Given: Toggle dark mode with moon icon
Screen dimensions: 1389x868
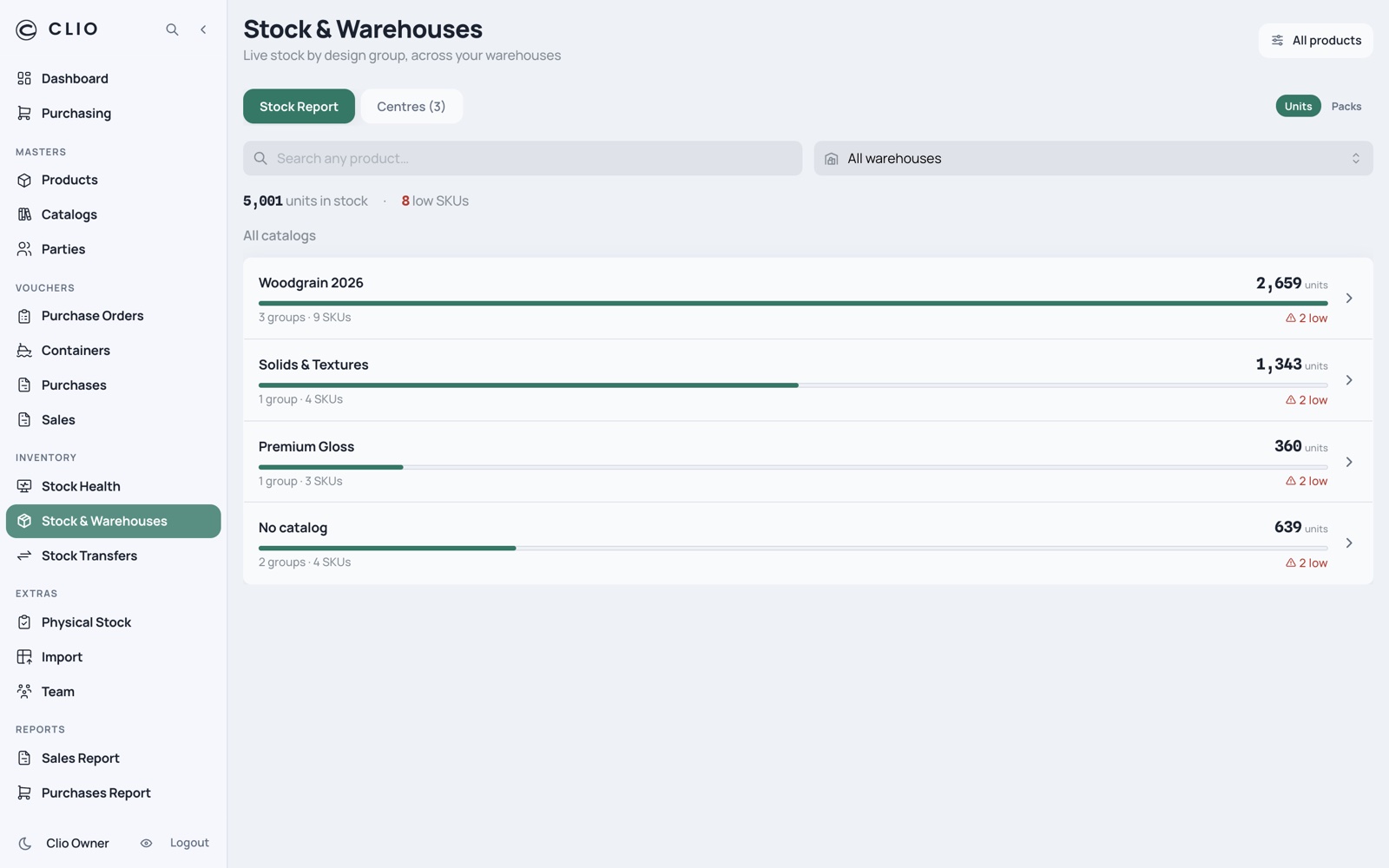Looking at the screenshot, I should (25, 843).
